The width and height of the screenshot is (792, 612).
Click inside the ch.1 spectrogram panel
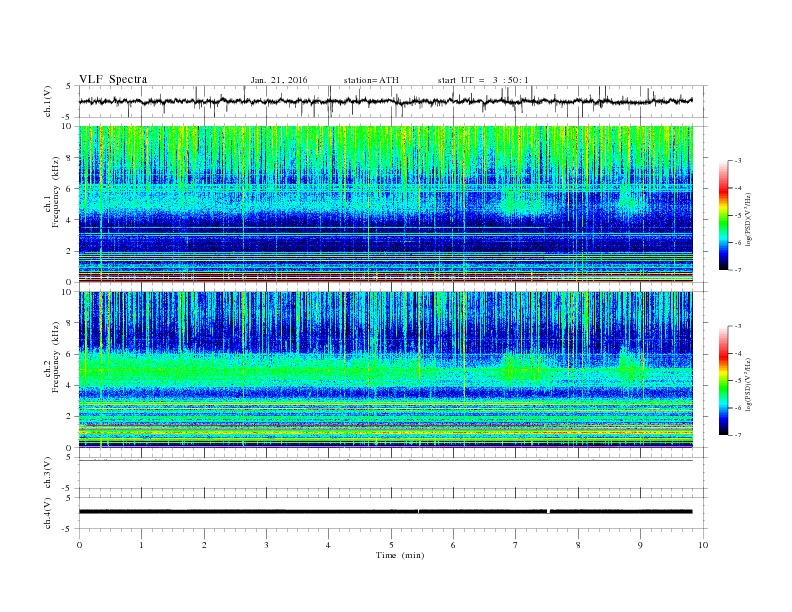pos(385,204)
